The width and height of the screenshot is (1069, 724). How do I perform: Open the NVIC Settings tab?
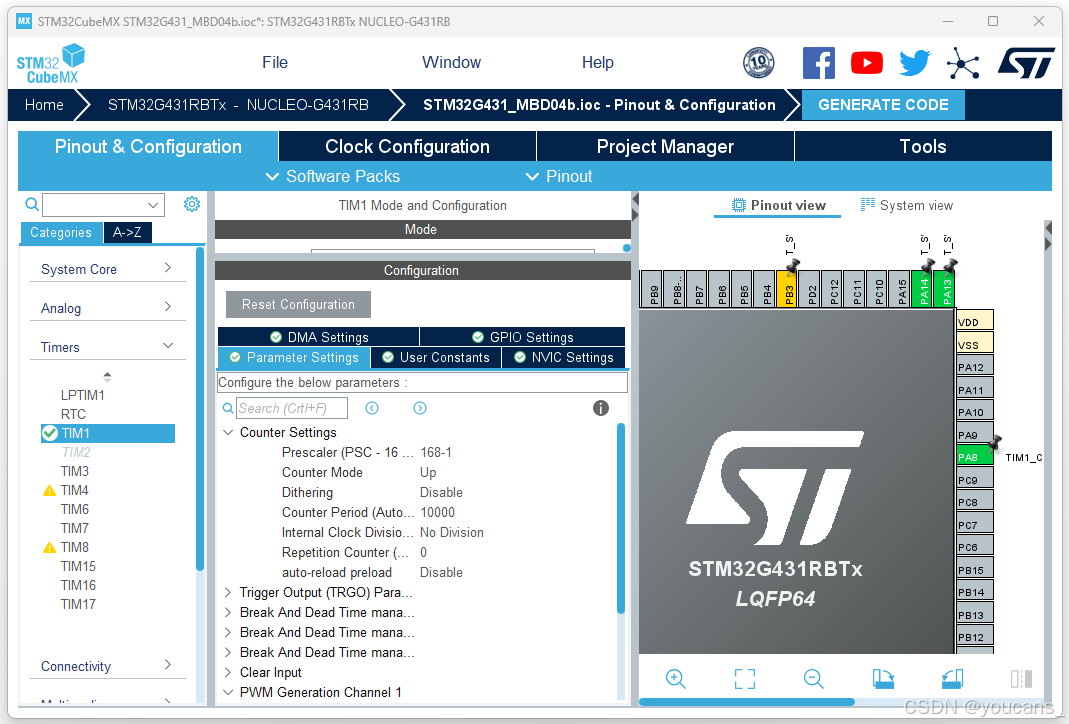coord(563,357)
